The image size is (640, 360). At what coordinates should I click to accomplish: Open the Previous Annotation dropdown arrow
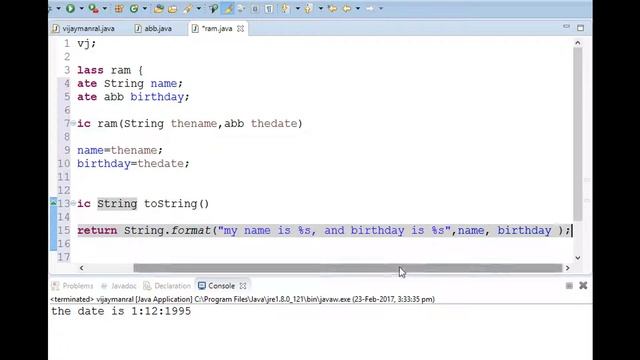[x=321, y=8]
